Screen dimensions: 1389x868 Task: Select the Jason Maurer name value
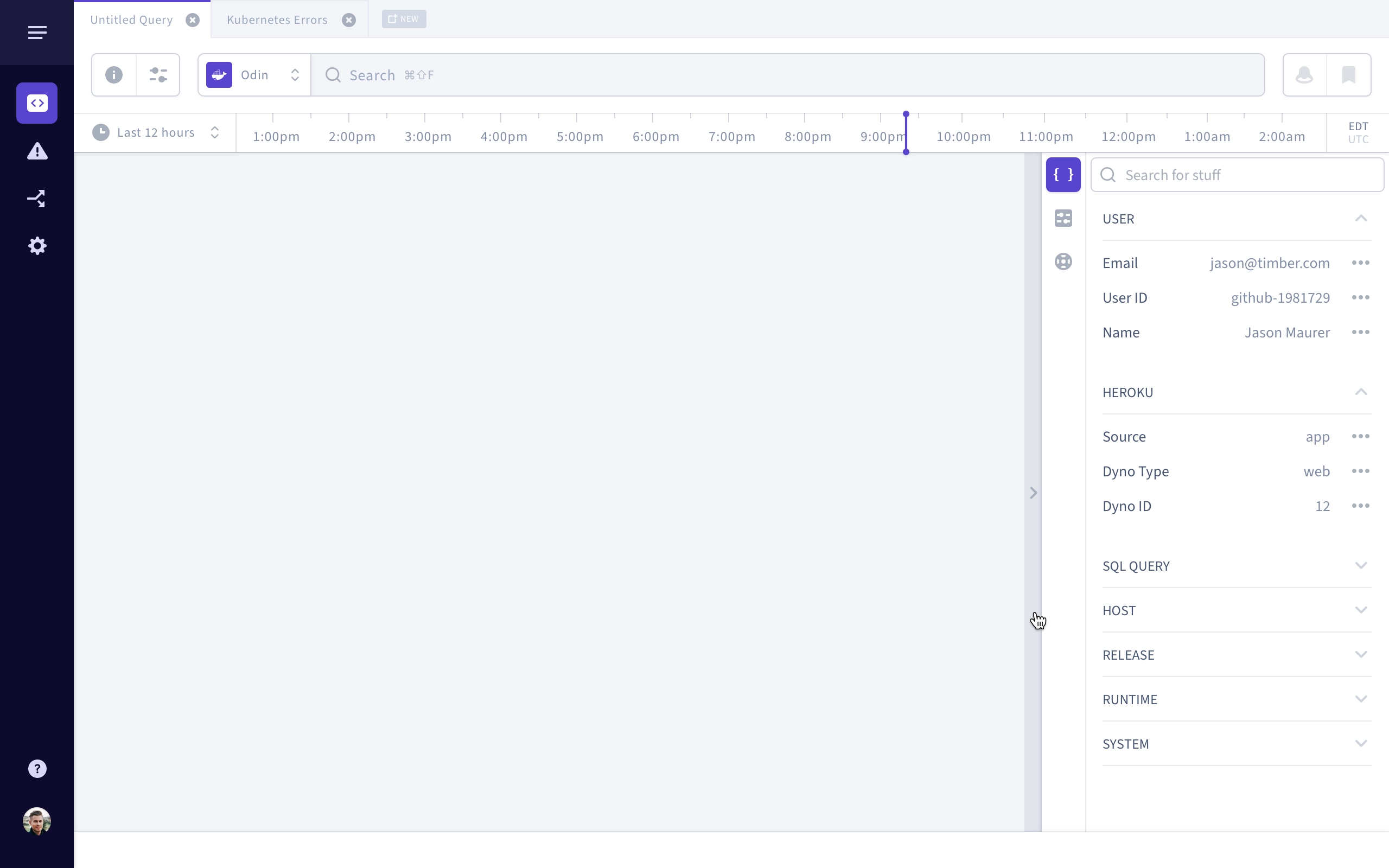[x=1287, y=333]
